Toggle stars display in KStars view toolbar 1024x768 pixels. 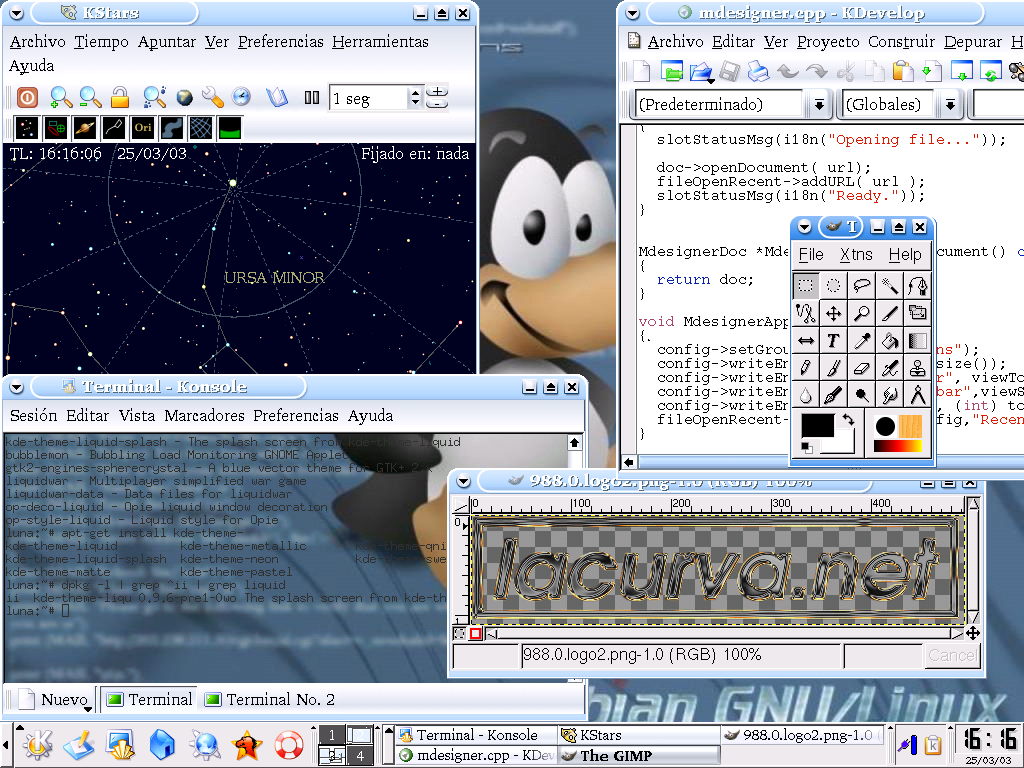click(27, 128)
